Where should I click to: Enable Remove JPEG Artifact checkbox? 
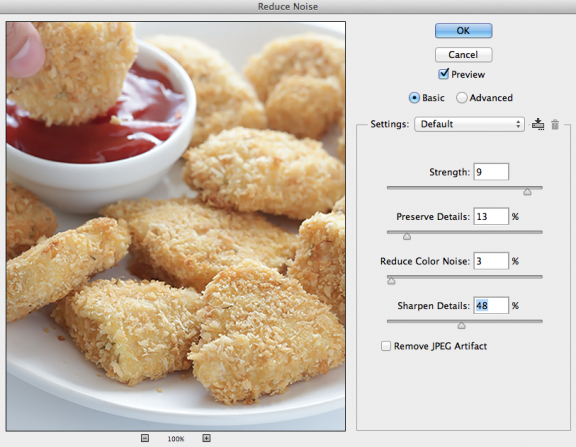pos(386,346)
